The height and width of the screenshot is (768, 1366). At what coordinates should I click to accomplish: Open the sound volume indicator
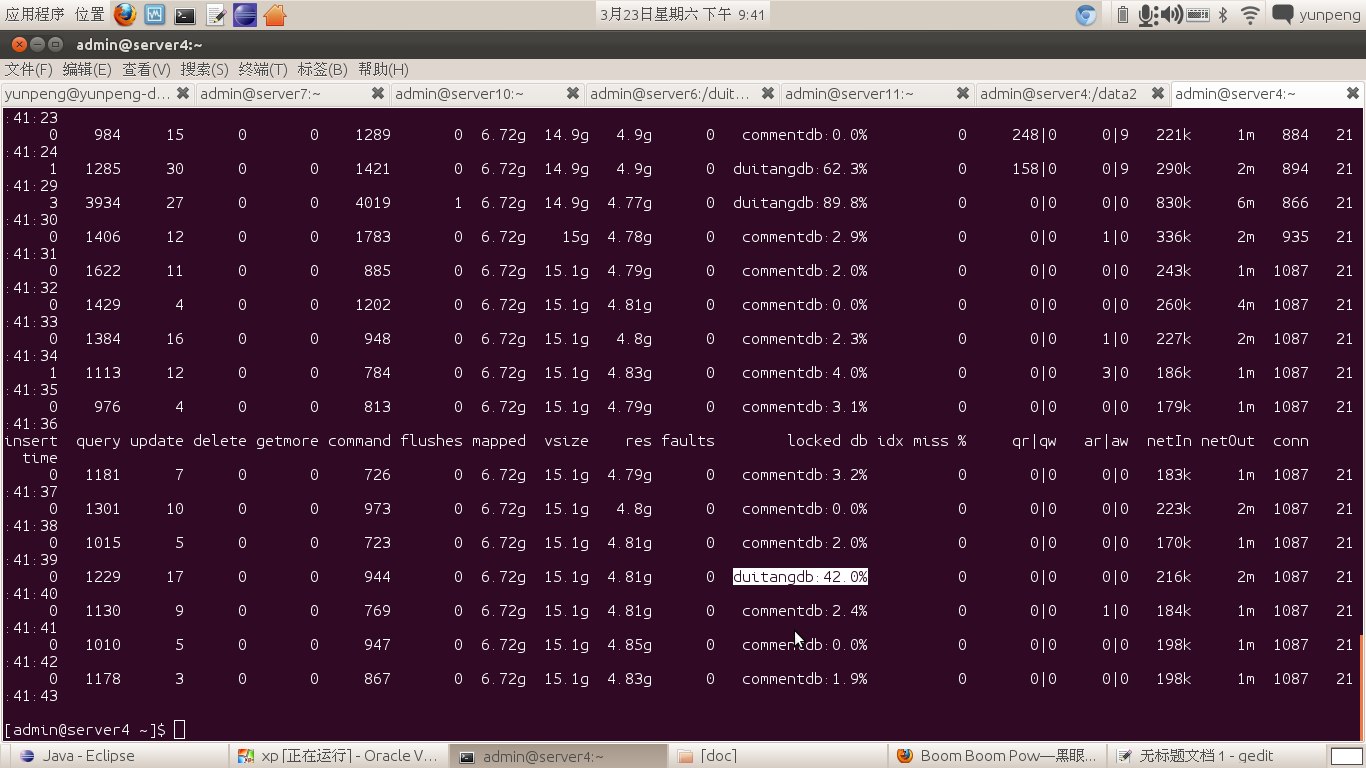pyautogui.click(x=1172, y=15)
